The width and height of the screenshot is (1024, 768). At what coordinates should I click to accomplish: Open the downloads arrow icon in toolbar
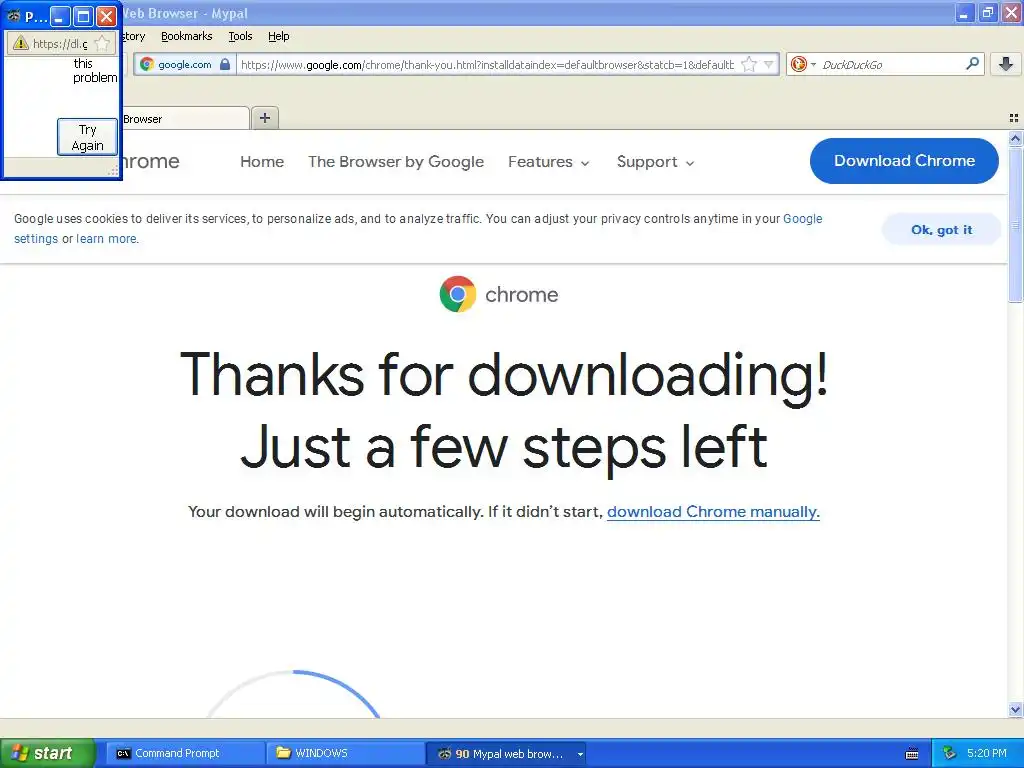pos(1006,64)
